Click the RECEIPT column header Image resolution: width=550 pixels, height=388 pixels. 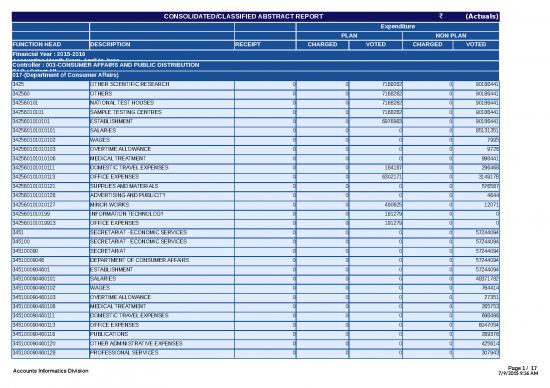[x=248, y=45]
